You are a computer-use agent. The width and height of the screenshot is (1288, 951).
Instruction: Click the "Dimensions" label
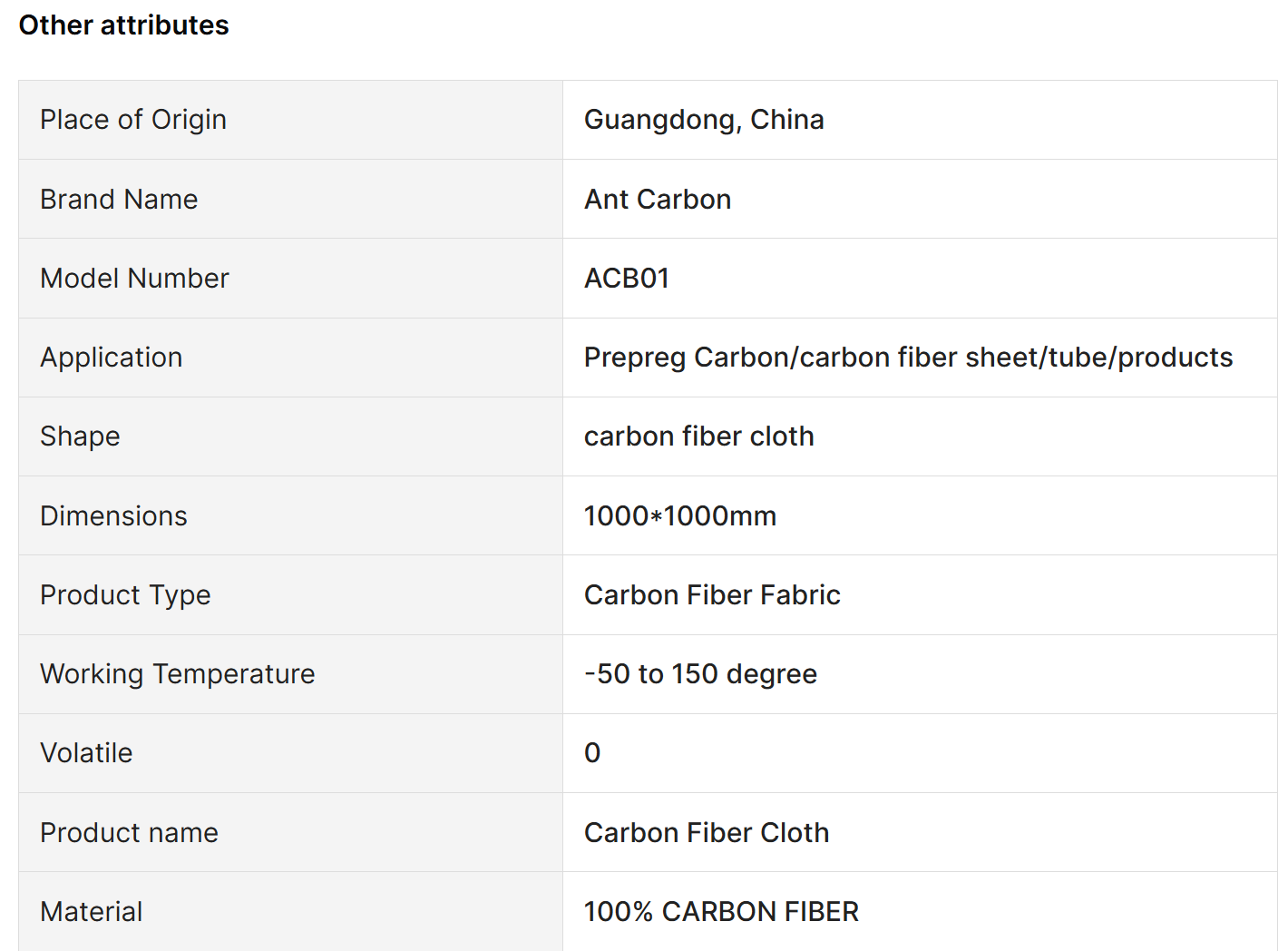click(113, 516)
